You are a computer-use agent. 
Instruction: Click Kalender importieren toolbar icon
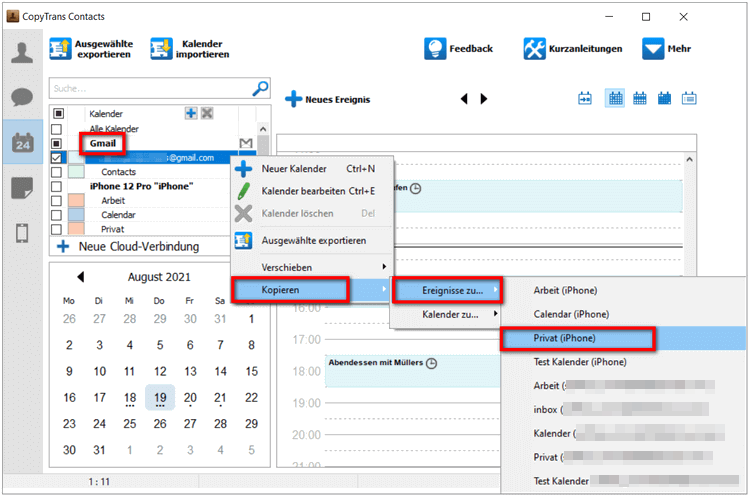tap(161, 49)
